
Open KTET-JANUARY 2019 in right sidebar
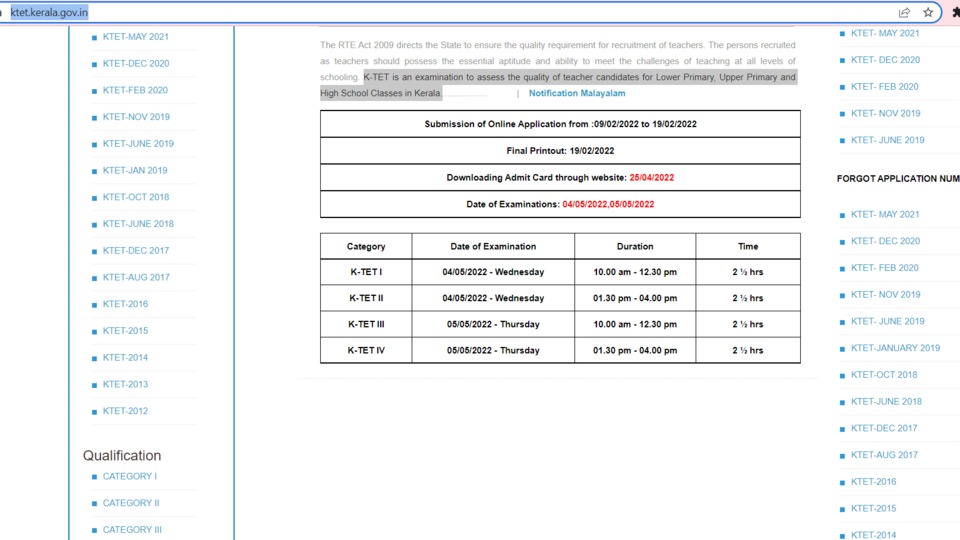coord(895,348)
